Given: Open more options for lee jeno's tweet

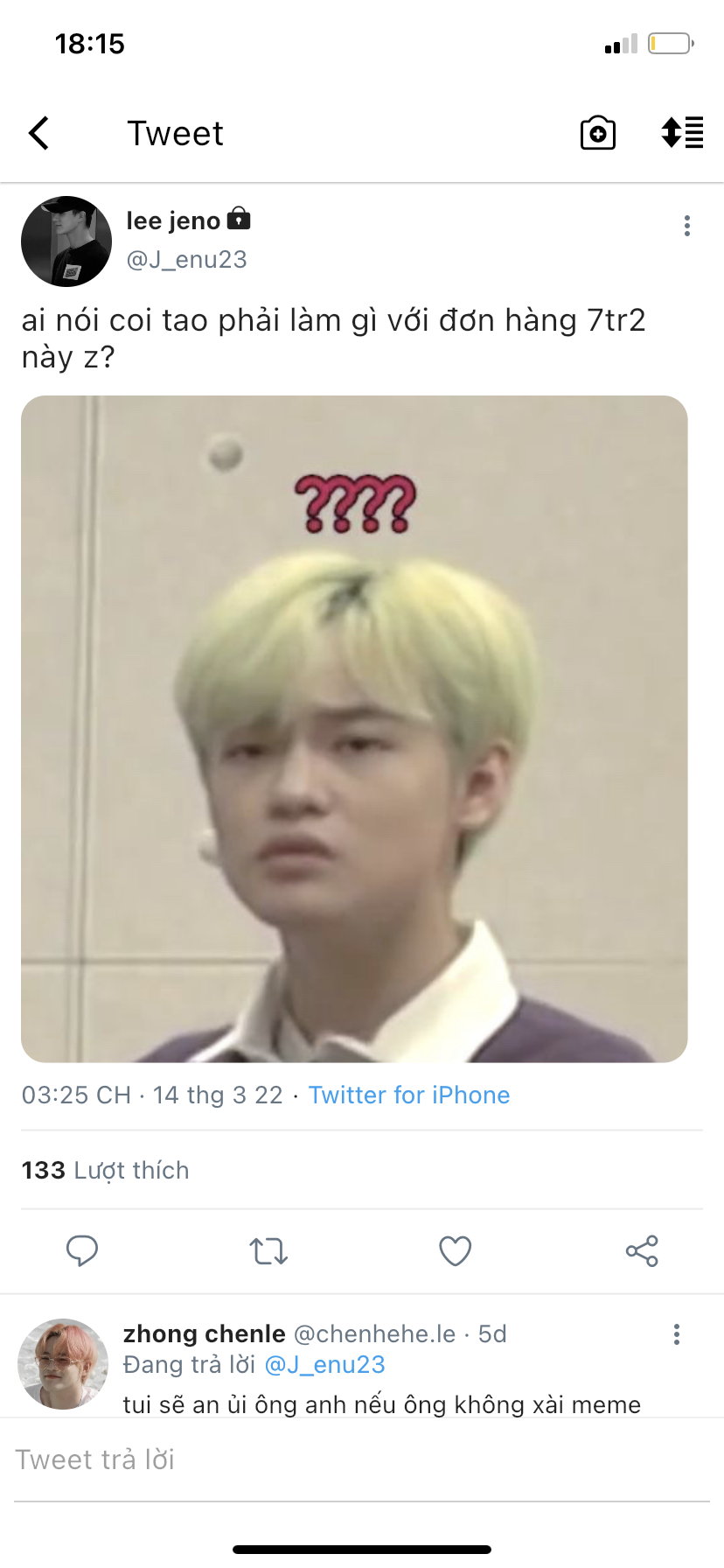Looking at the screenshot, I should pyautogui.click(x=687, y=226).
